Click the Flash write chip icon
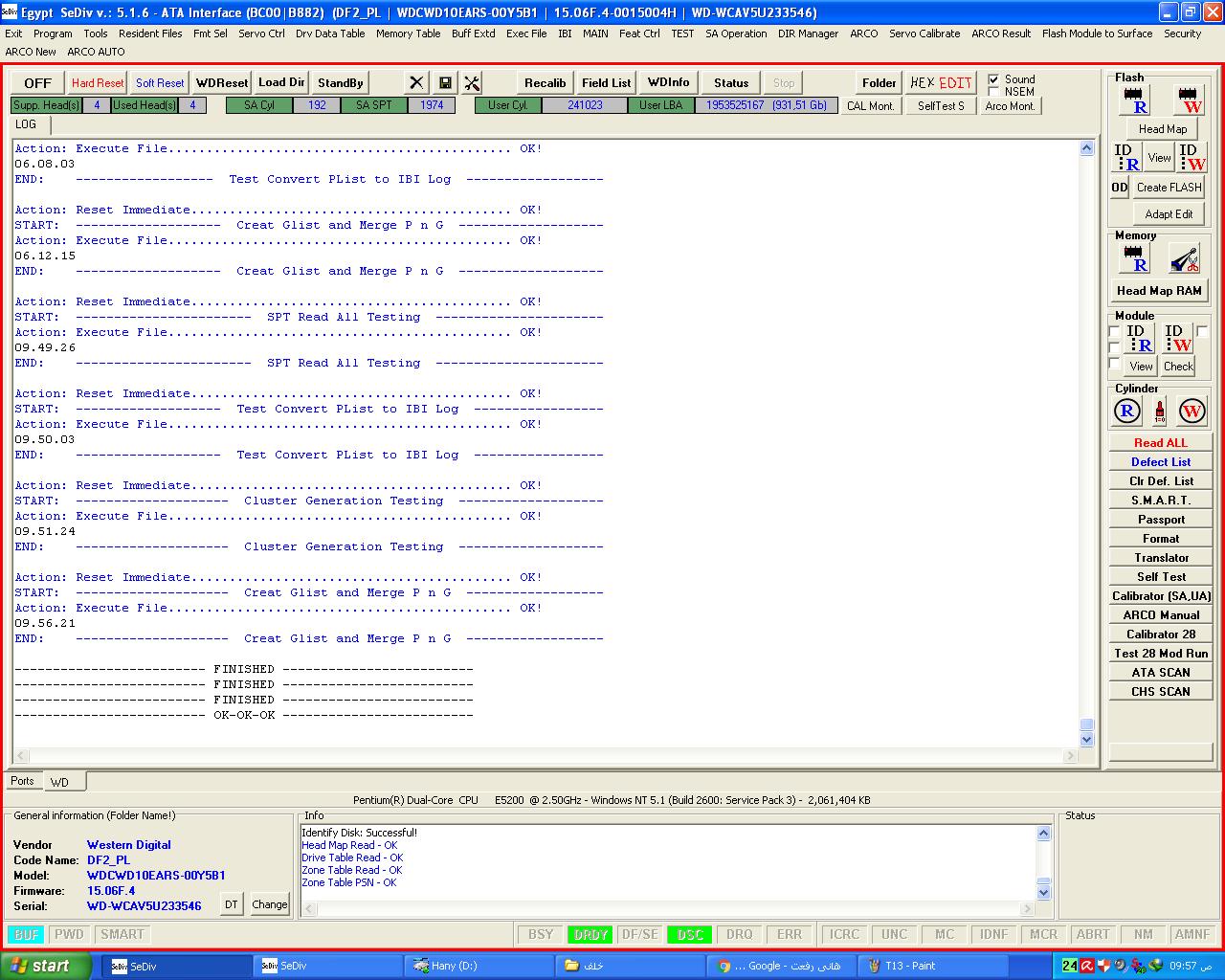 tap(1189, 100)
